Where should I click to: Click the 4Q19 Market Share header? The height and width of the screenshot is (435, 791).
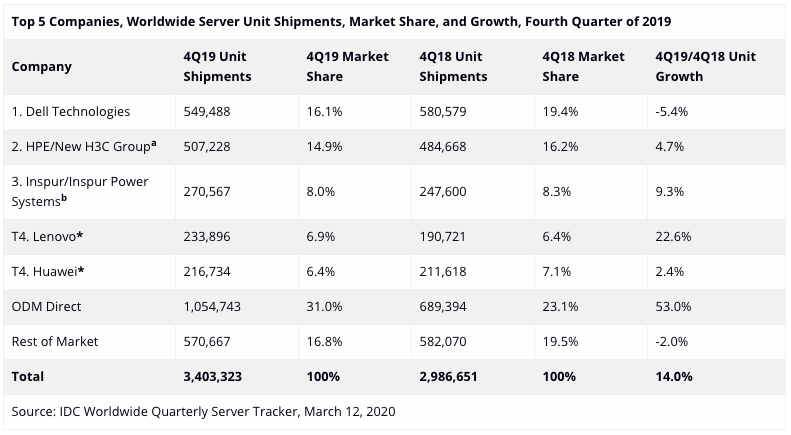click(347, 66)
